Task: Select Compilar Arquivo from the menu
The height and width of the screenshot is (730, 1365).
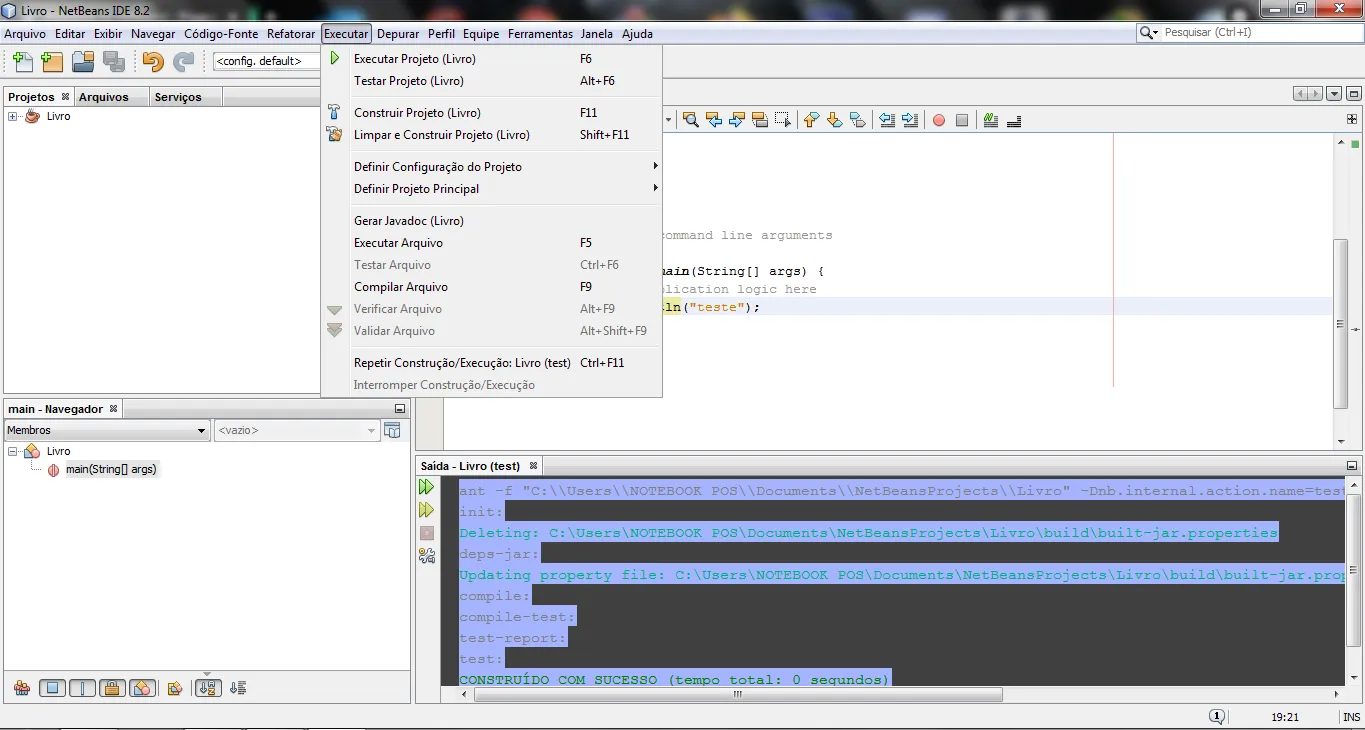Action: 400,287
